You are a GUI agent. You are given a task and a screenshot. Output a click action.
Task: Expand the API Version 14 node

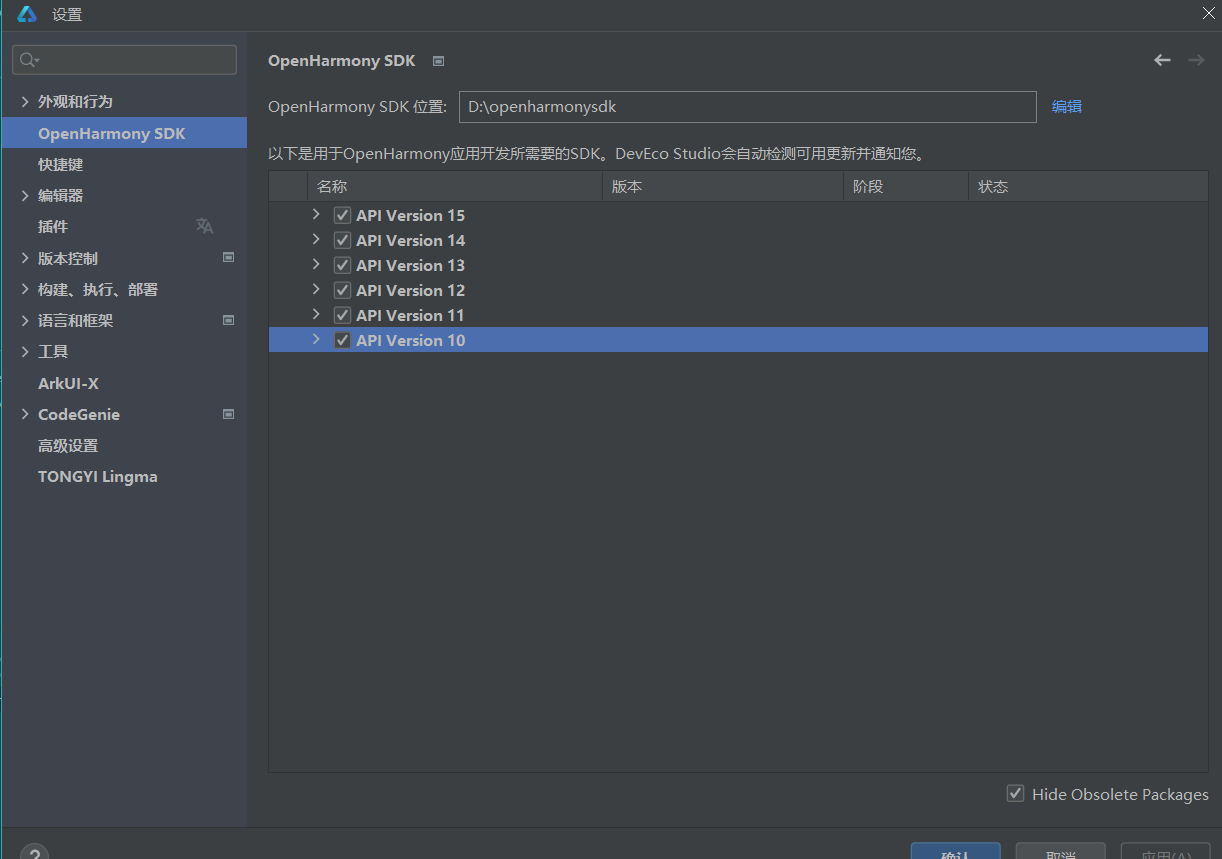click(x=316, y=239)
